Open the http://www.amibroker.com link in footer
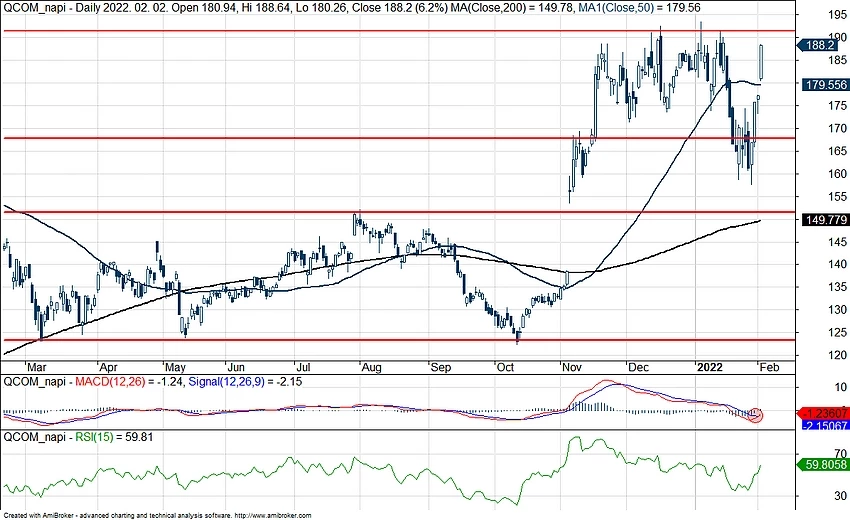850x520 pixels. [x=273, y=516]
